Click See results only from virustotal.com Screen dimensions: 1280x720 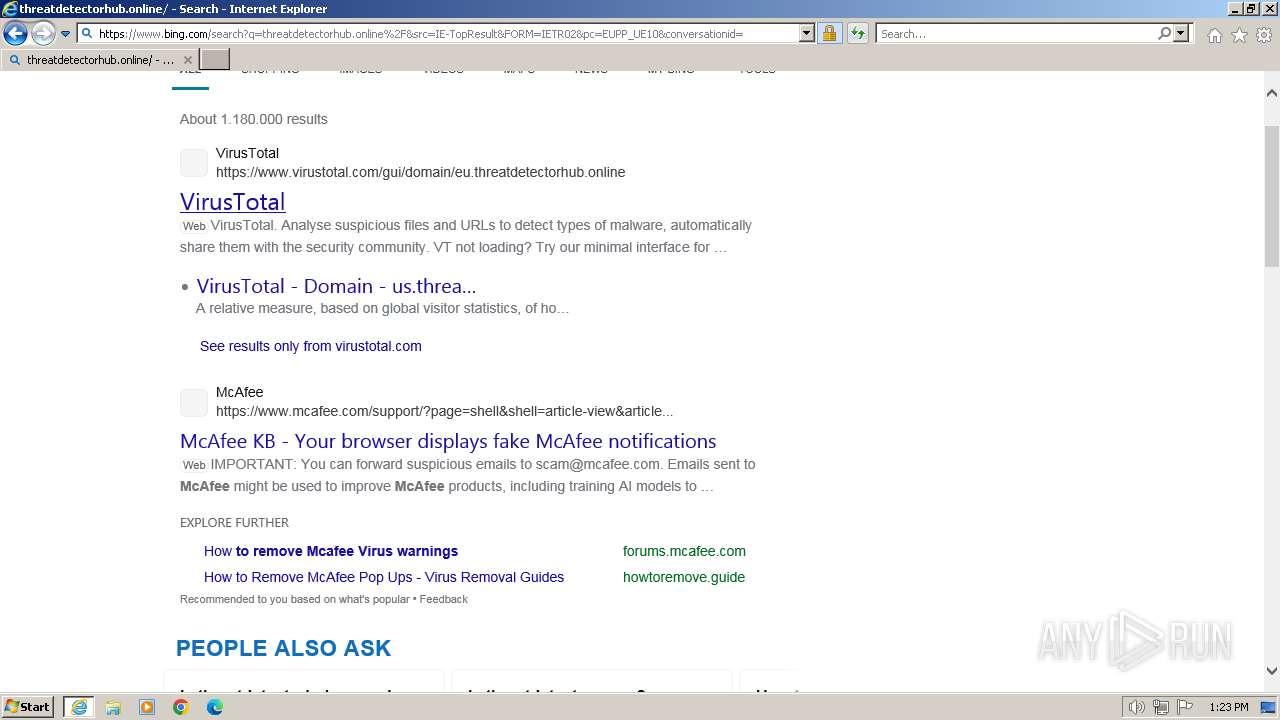click(310, 346)
